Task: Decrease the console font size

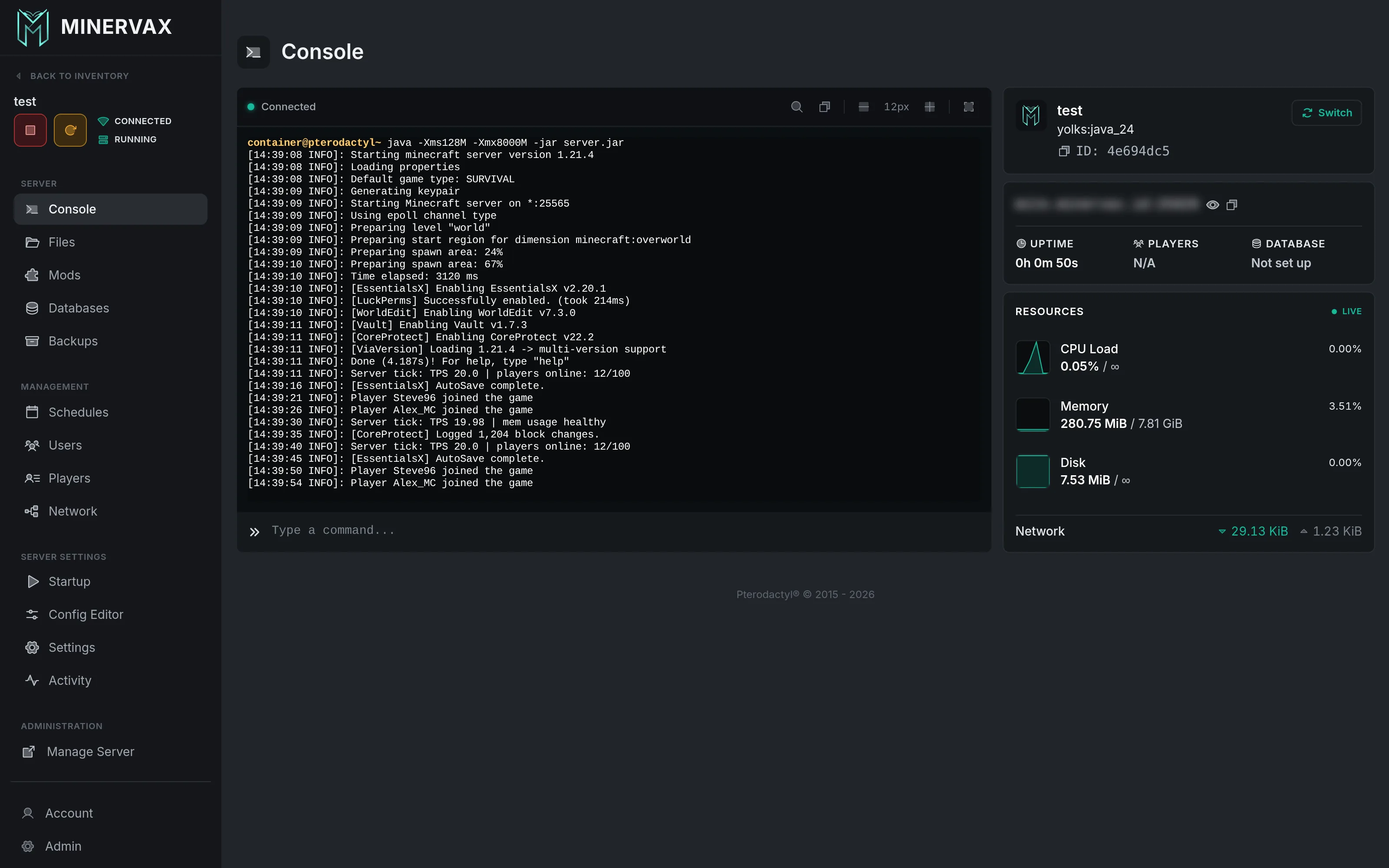Action: point(863,107)
